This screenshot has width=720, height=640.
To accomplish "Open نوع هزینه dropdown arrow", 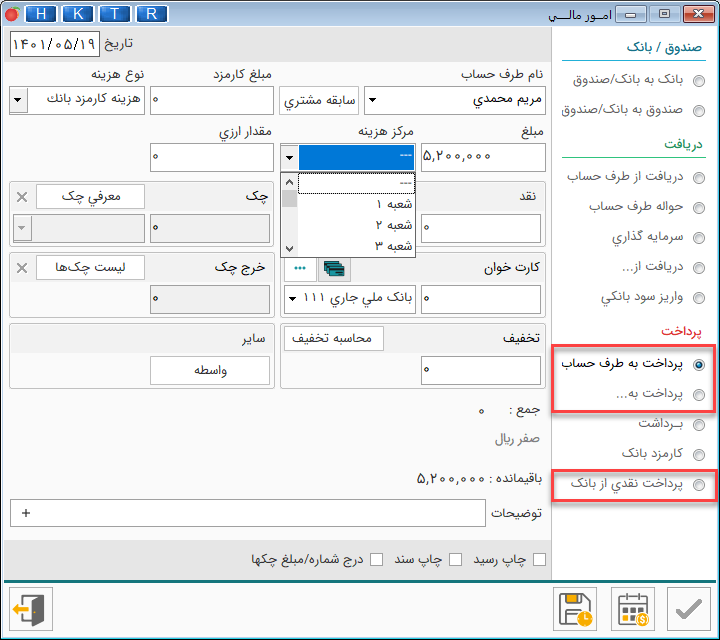I will pos(18,100).
